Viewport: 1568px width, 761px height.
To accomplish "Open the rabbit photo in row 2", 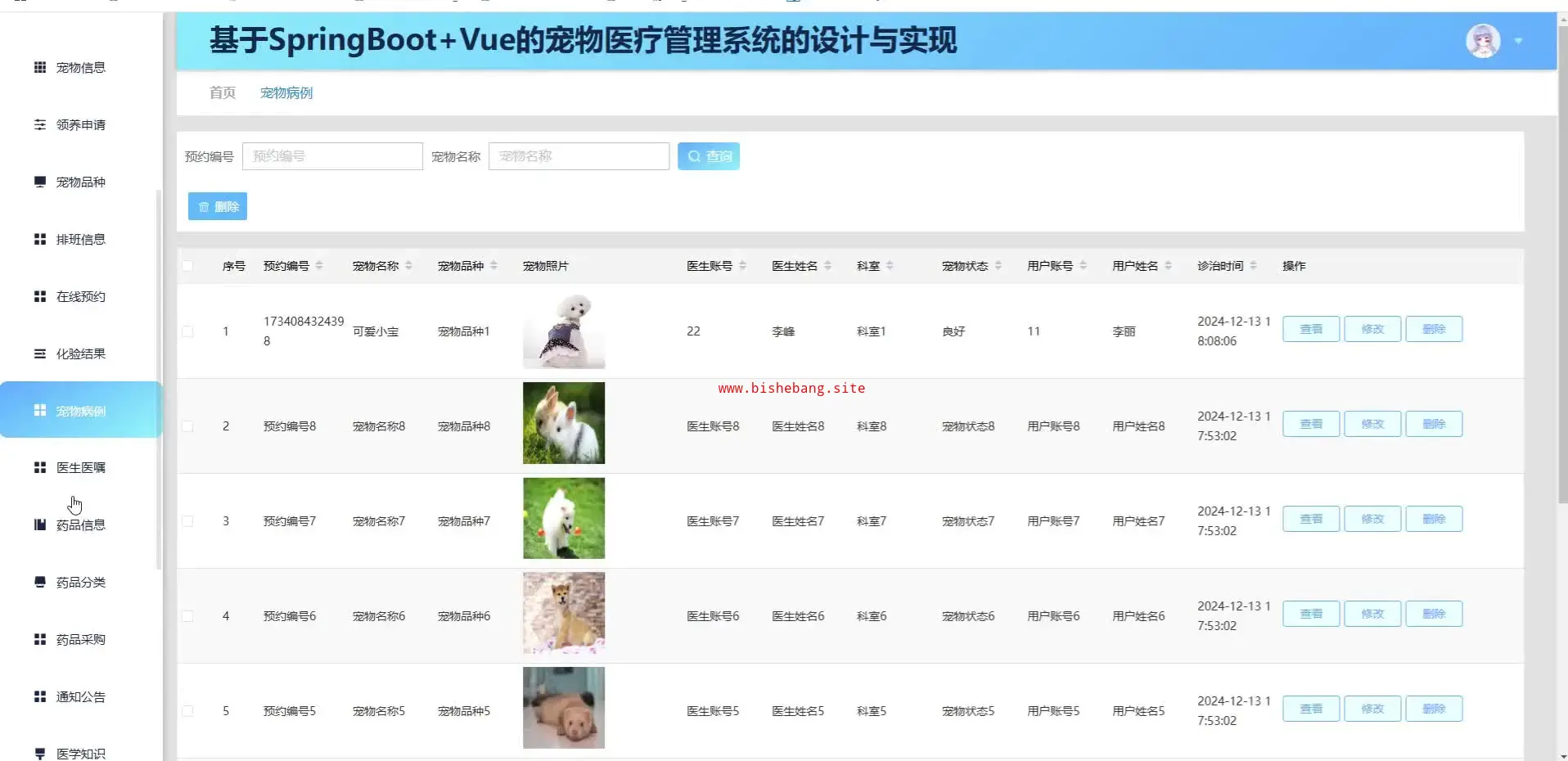I will 564,423.
